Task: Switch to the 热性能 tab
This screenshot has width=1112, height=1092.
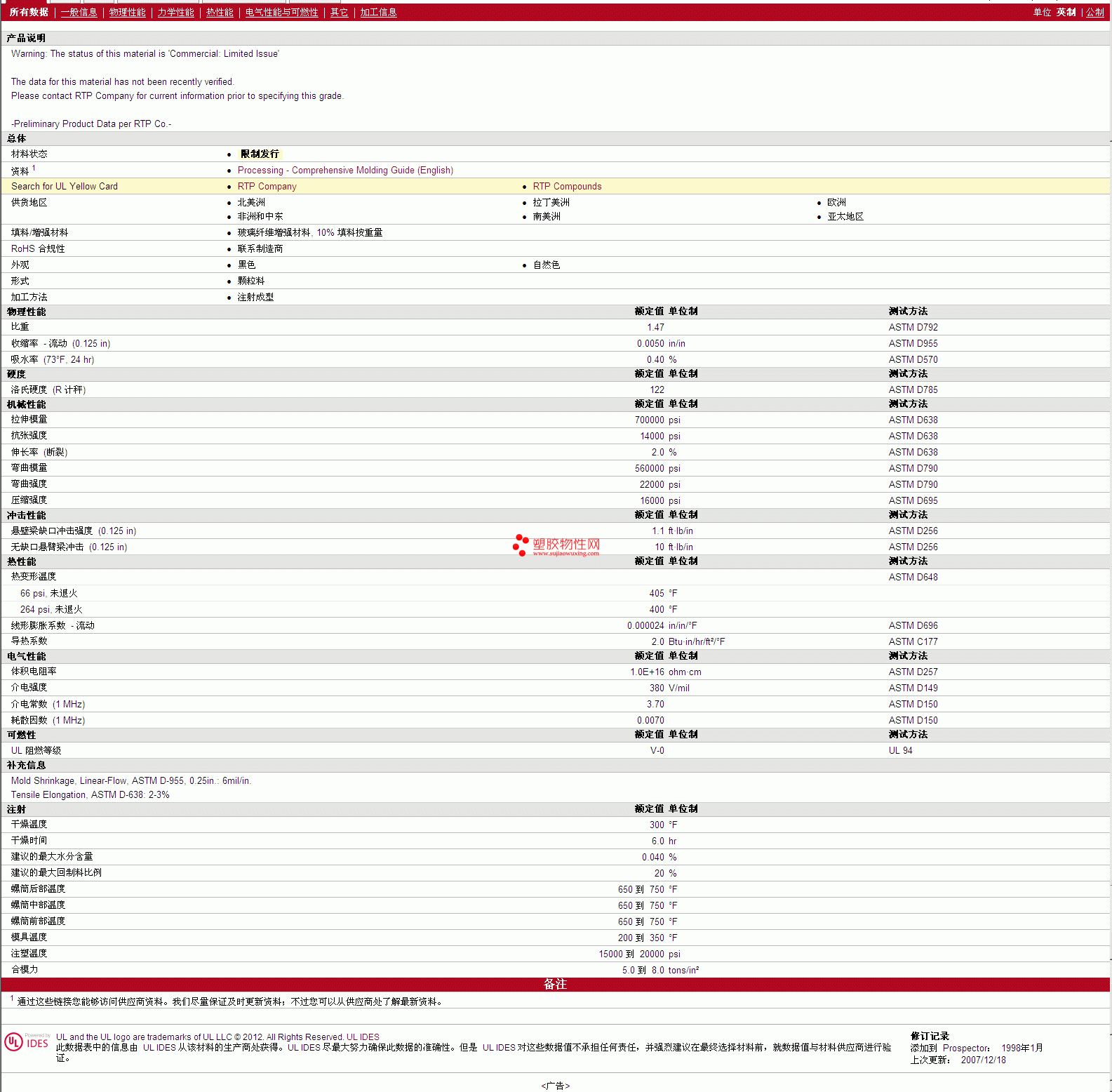Action: coord(220,12)
